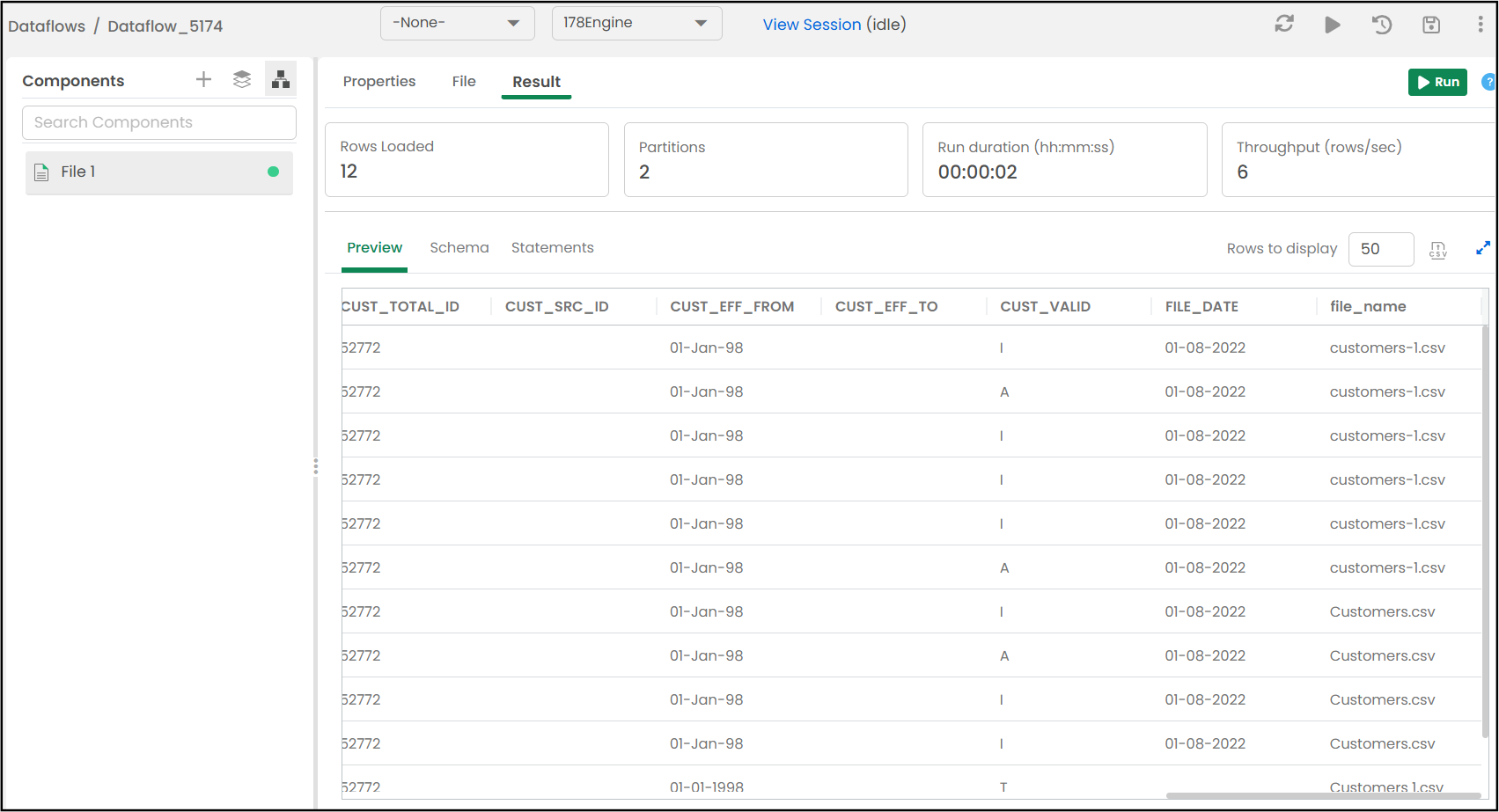
Task: Click the Search Components field
Action: 159,122
